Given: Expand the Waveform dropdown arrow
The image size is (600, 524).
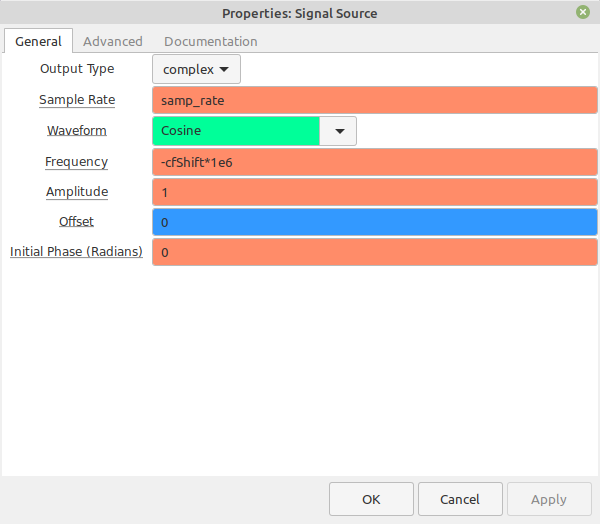Looking at the screenshot, I should pos(339,131).
